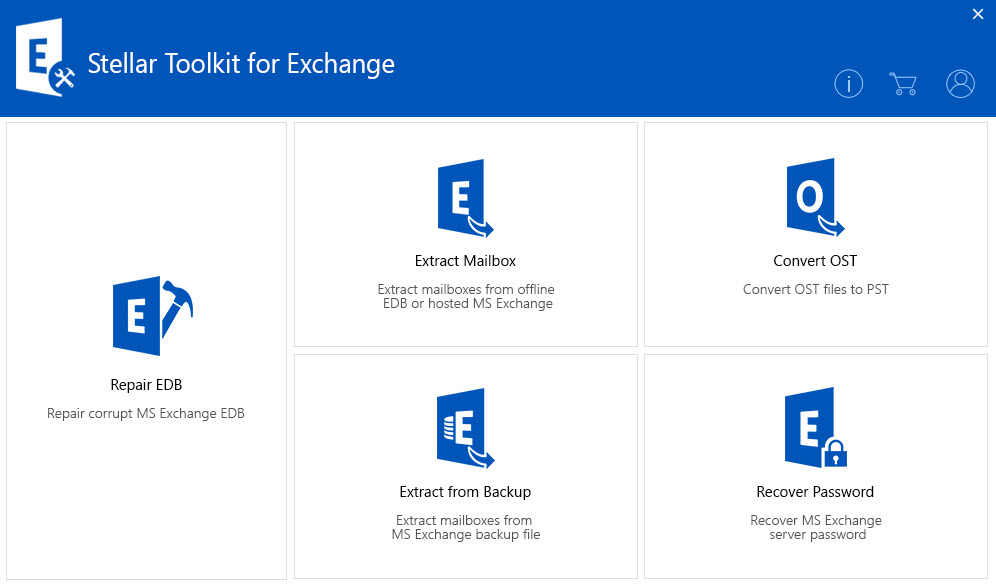Click the "Stellar Toolkit for Exchange" title text
Screen dimensions: 996x587
[x=241, y=64]
